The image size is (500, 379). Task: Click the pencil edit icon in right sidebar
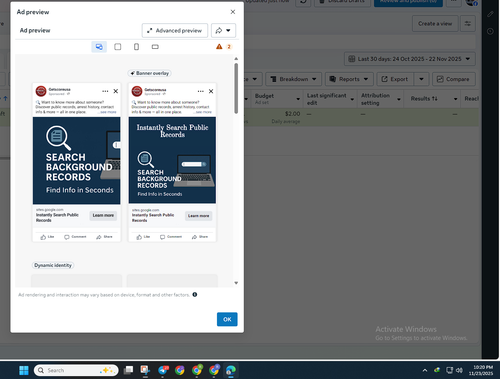tap(490, 14)
